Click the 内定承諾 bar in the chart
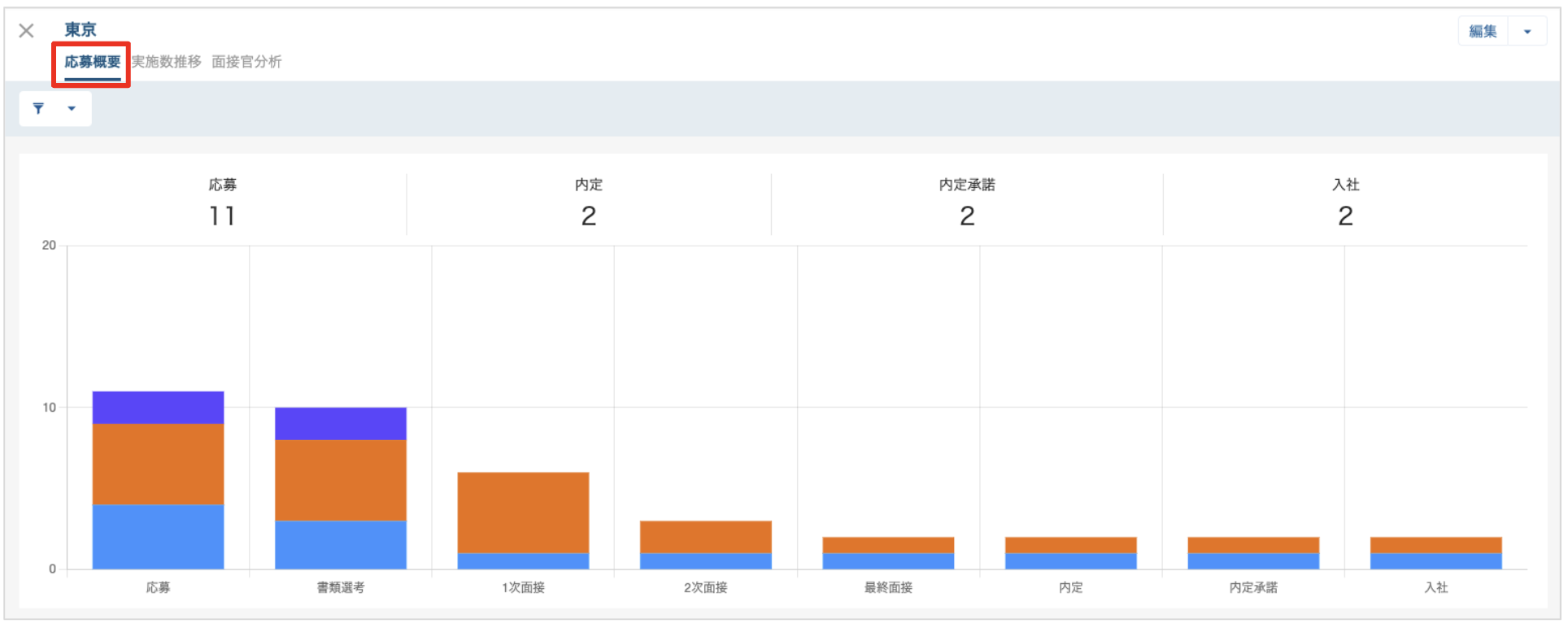1568x628 pixels. [1253, 552]
